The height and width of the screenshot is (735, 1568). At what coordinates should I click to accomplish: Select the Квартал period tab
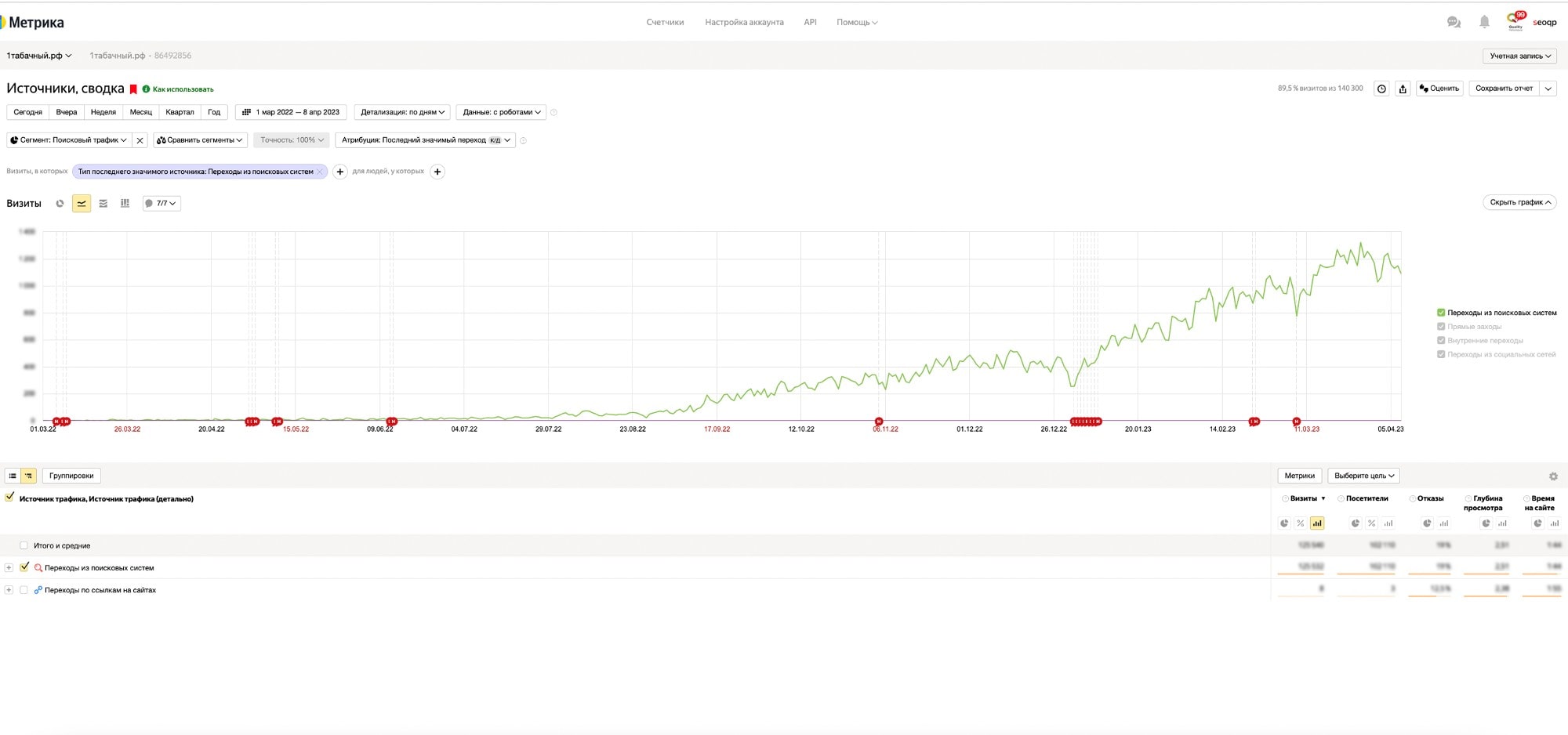pyautogui.click(x=180, y=112)
